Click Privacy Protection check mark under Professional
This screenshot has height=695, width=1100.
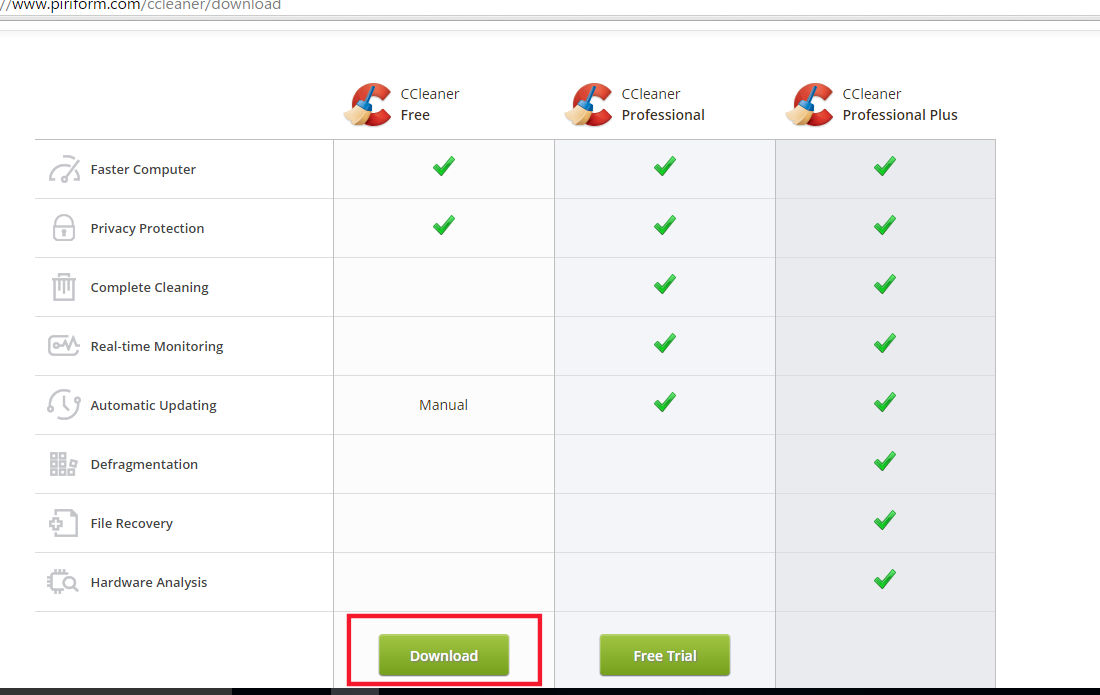click(664, 225)
